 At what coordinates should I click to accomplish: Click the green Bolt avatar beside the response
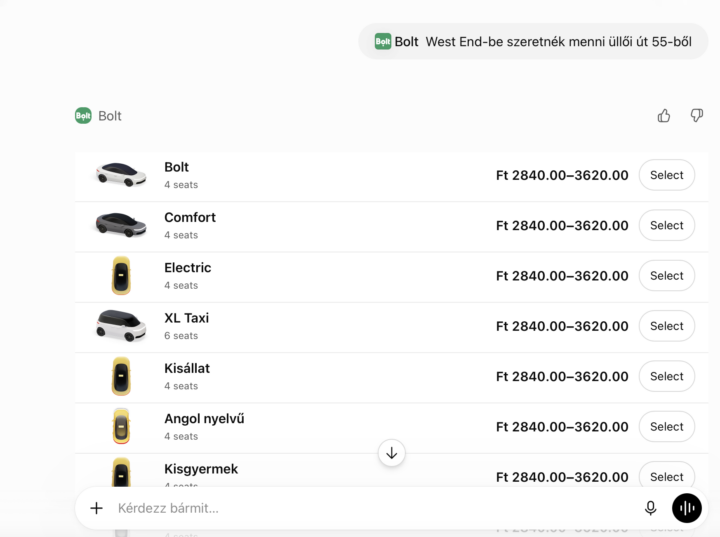click(x=83, y=116)
